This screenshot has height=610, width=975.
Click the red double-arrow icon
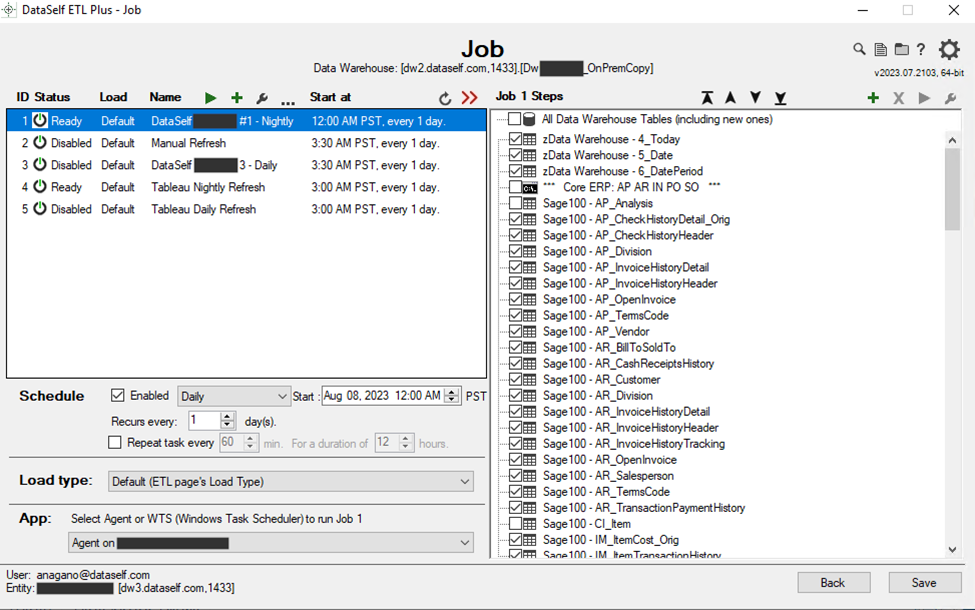click(470, 98)
